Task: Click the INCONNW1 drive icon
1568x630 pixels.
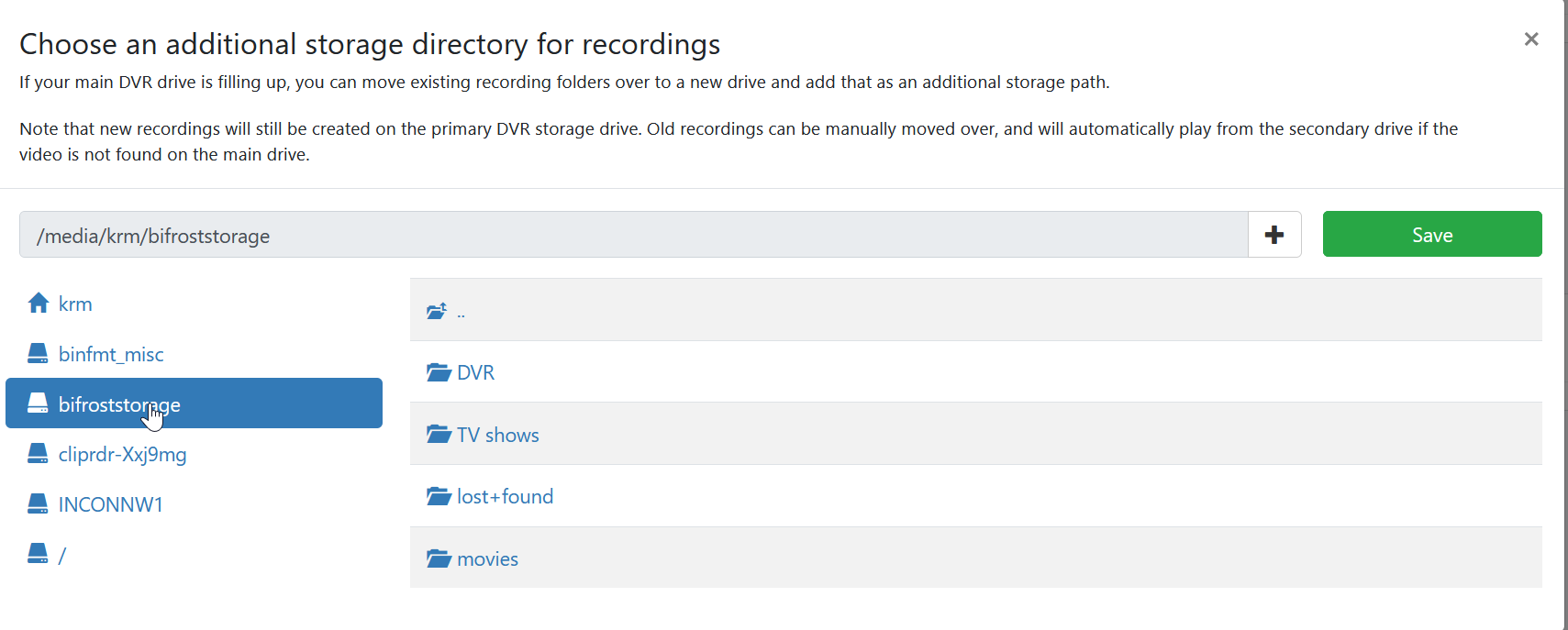Action: click(x=38, y=504)
